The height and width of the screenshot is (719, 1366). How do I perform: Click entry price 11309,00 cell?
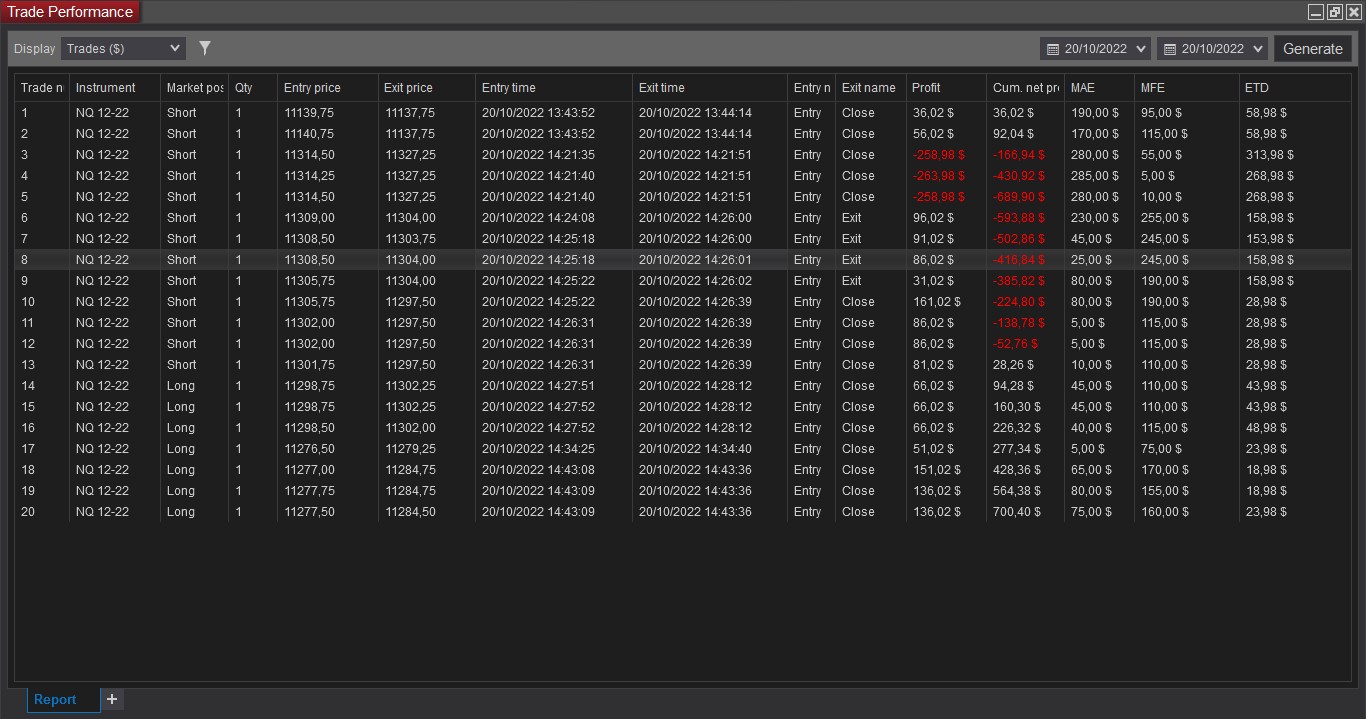pyautogui.click(x=309, y=218)
